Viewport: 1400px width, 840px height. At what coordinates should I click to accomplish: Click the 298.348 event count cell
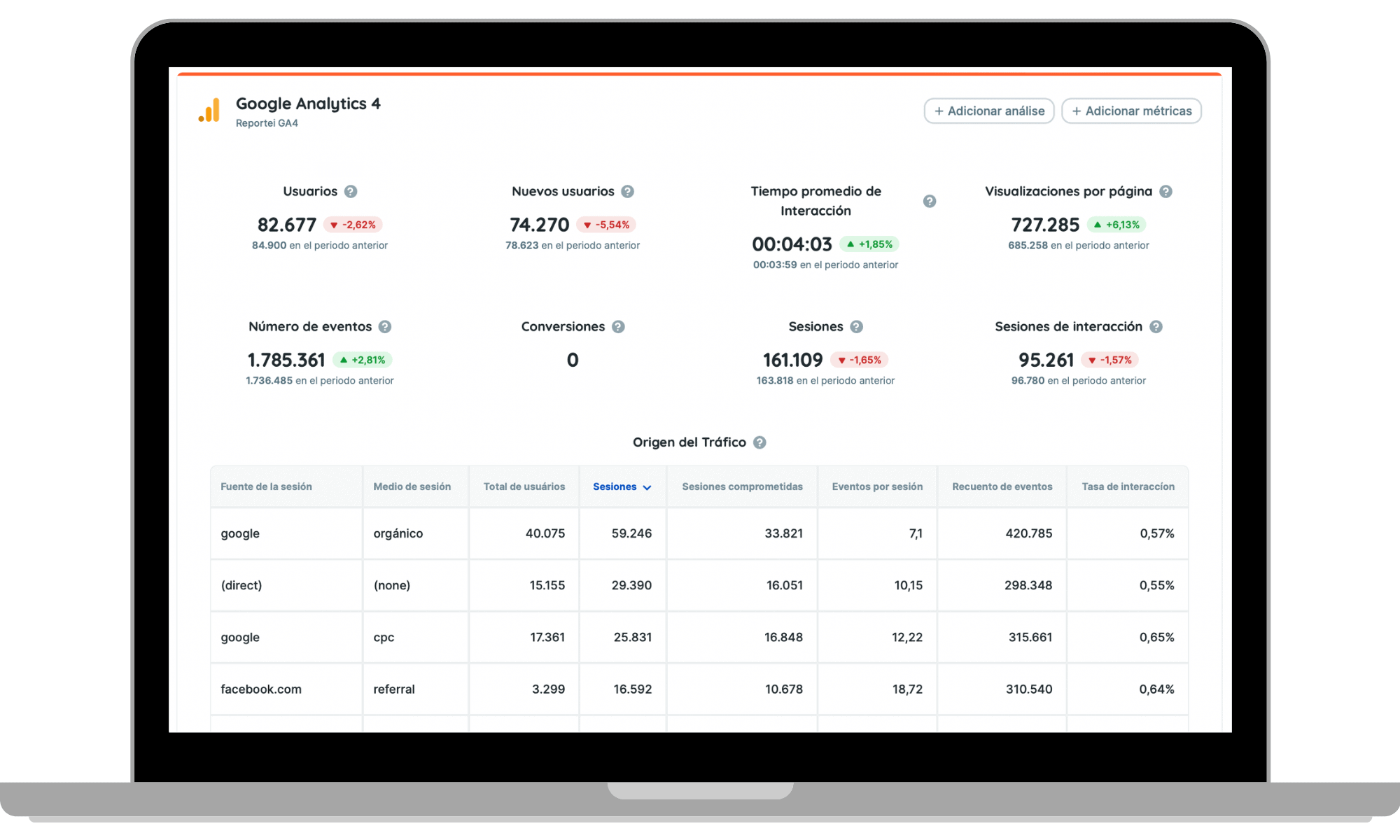tap(1002, 585)
